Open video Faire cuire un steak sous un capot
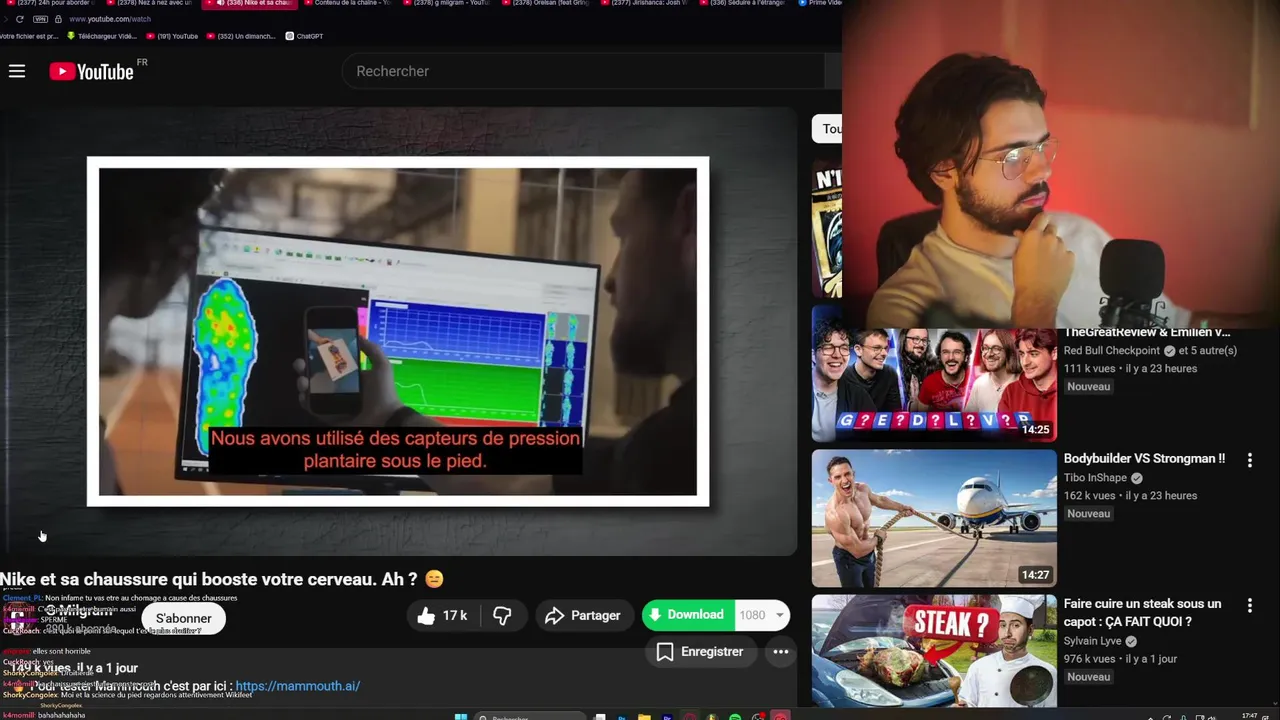This screenshot has width=1280, height=720. pos(1142,612)
